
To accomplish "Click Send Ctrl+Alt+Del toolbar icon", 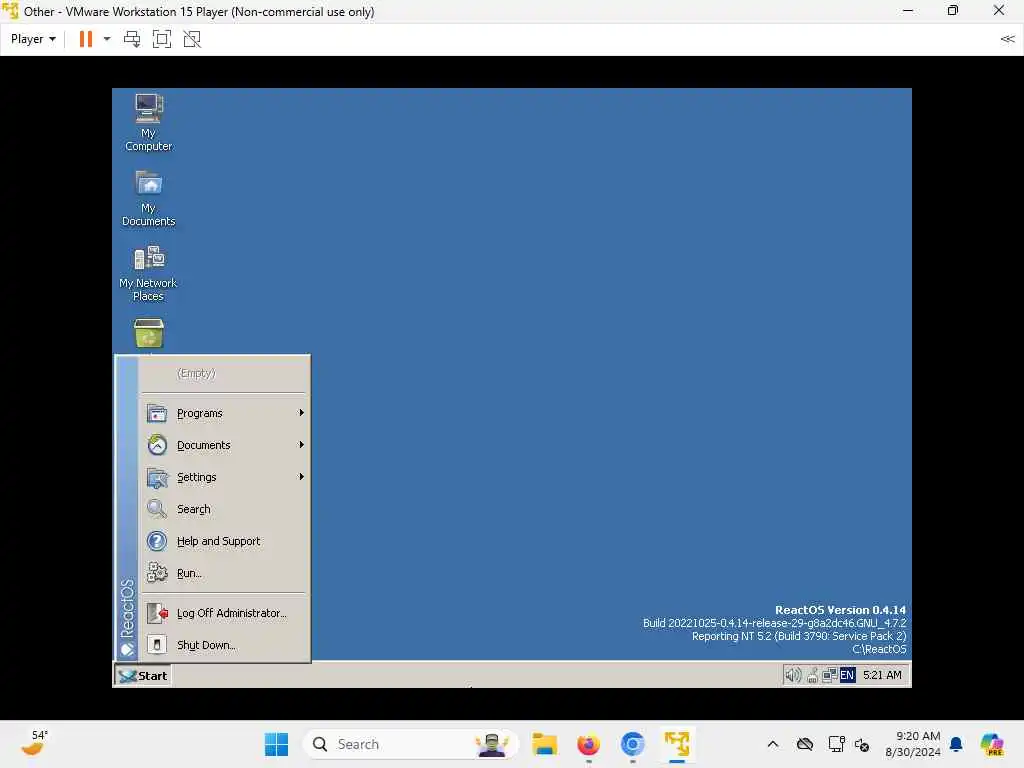I will click(x=132, y=39).
